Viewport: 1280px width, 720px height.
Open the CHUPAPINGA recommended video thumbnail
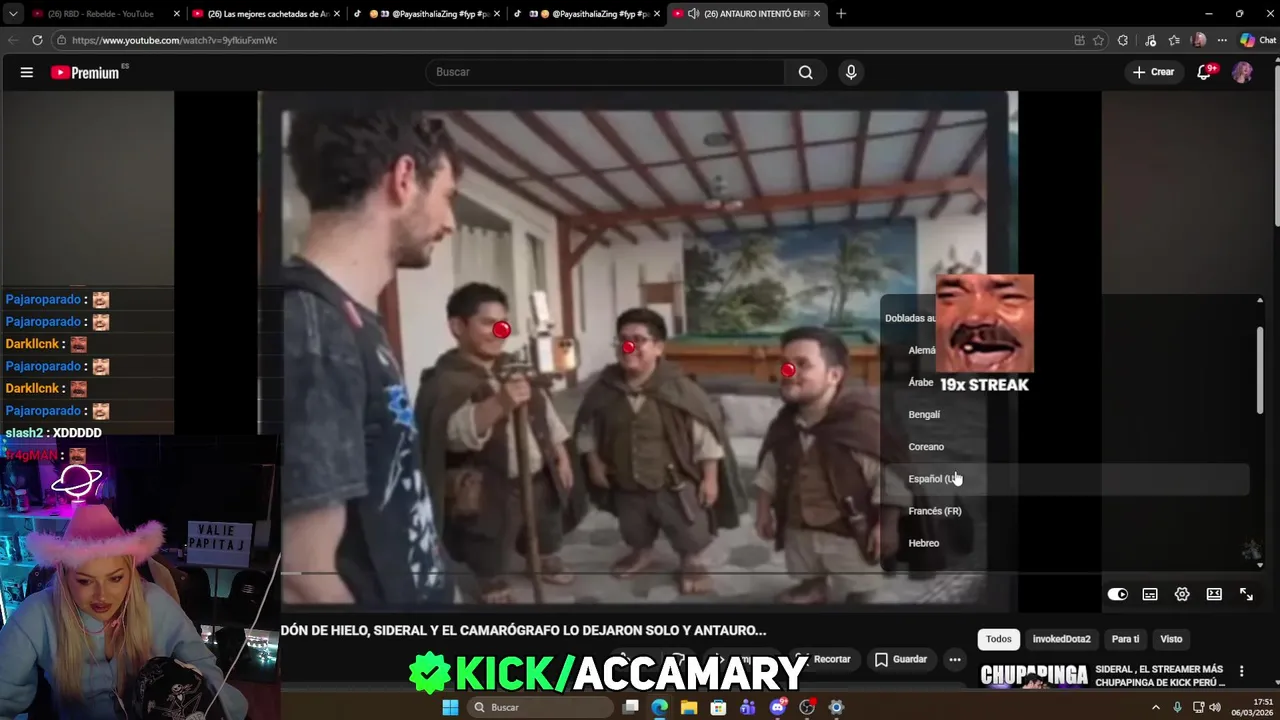click(x=1033, y=675)
